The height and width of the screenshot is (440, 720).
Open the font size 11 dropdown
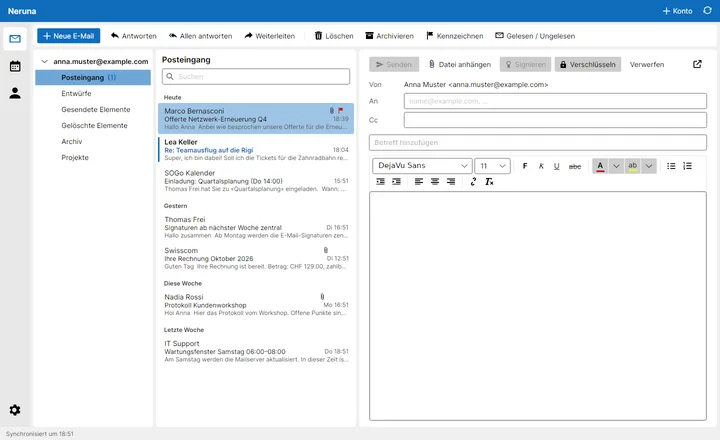coord(492,166)
